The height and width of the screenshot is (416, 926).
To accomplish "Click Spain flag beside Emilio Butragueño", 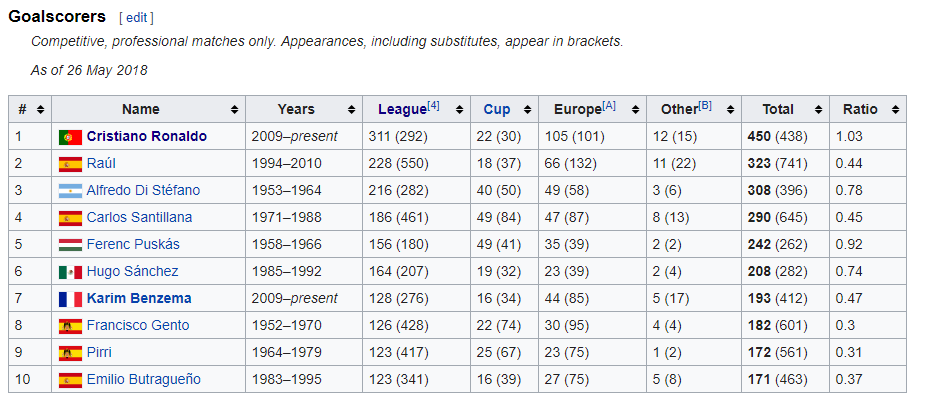I will click(70, 380).
